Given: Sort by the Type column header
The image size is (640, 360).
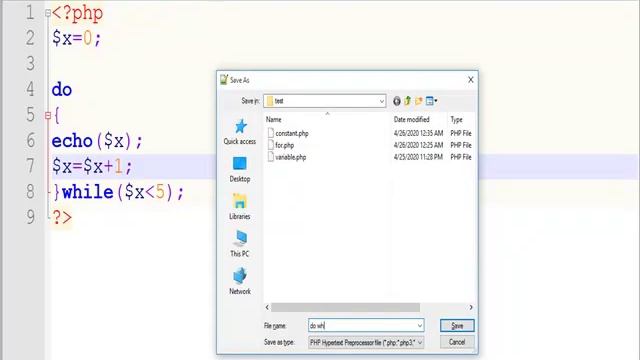Looking at the screenshot, I should coord(456,119).
